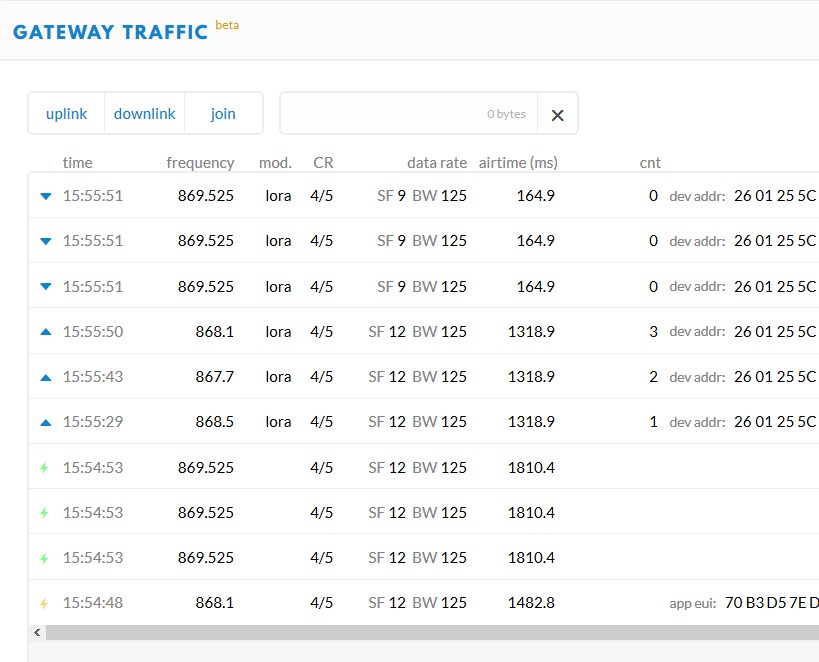This screenshot has height=662, width=819.
Task: Click the uplink arrow icon at 15:55:29
Action: click(x=45, y=422)
